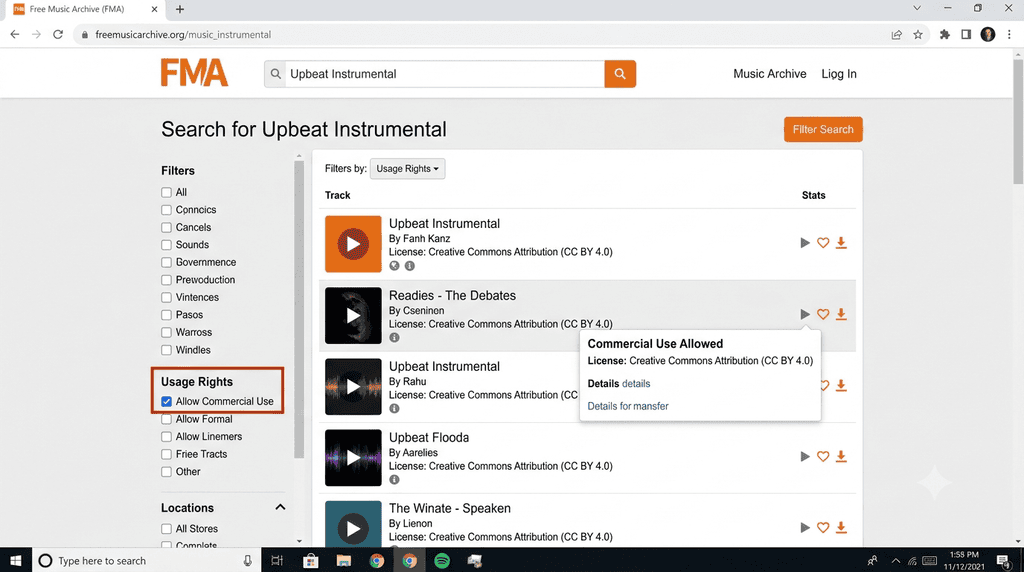The height and width of the screenshot is (572, 1024).
Task: Play the Upbeat Instrumental track by Fanh Kanz
Action: [x=805, y=243]
